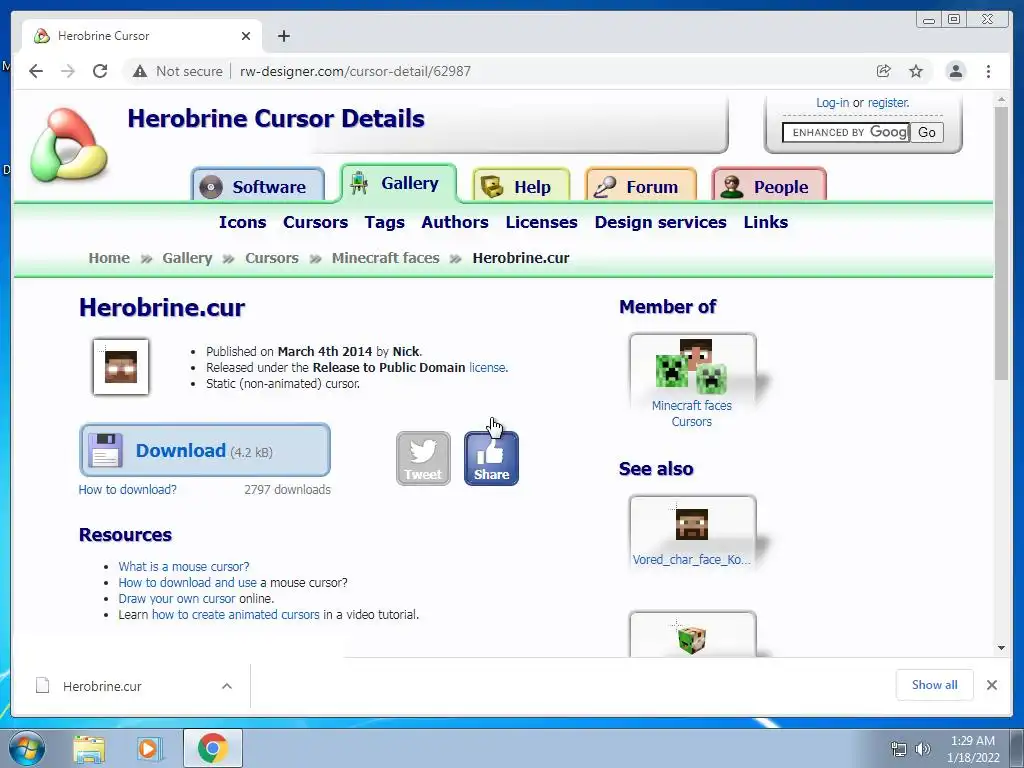This screenshot has width=1024, height=768.
Task: Click the page scrollbar down arrow
Action: pos(1001,648)
